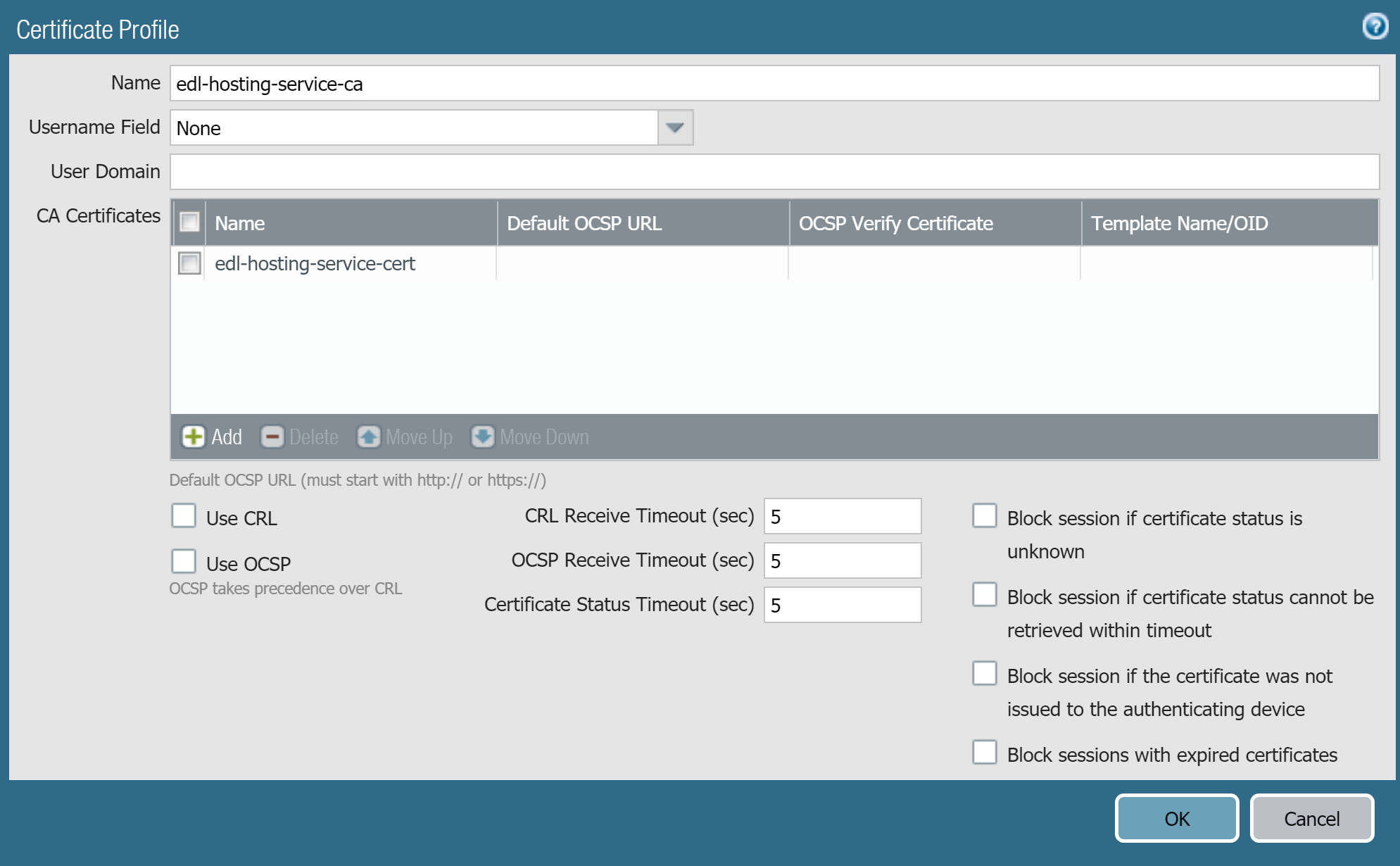This screenshot has height=866, width=1400.
Task: Click the Template Name/OID column header
Action: pos(1228,223)
